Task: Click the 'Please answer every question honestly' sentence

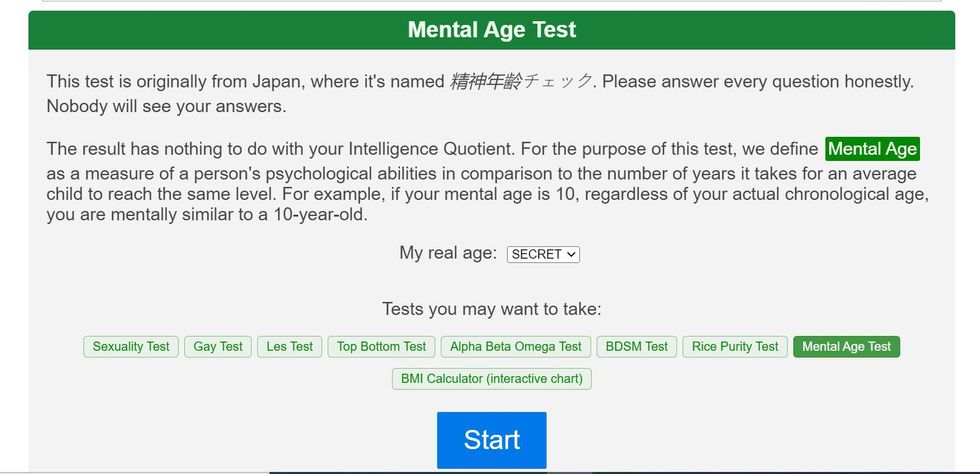Action: [x=757, y=82]
